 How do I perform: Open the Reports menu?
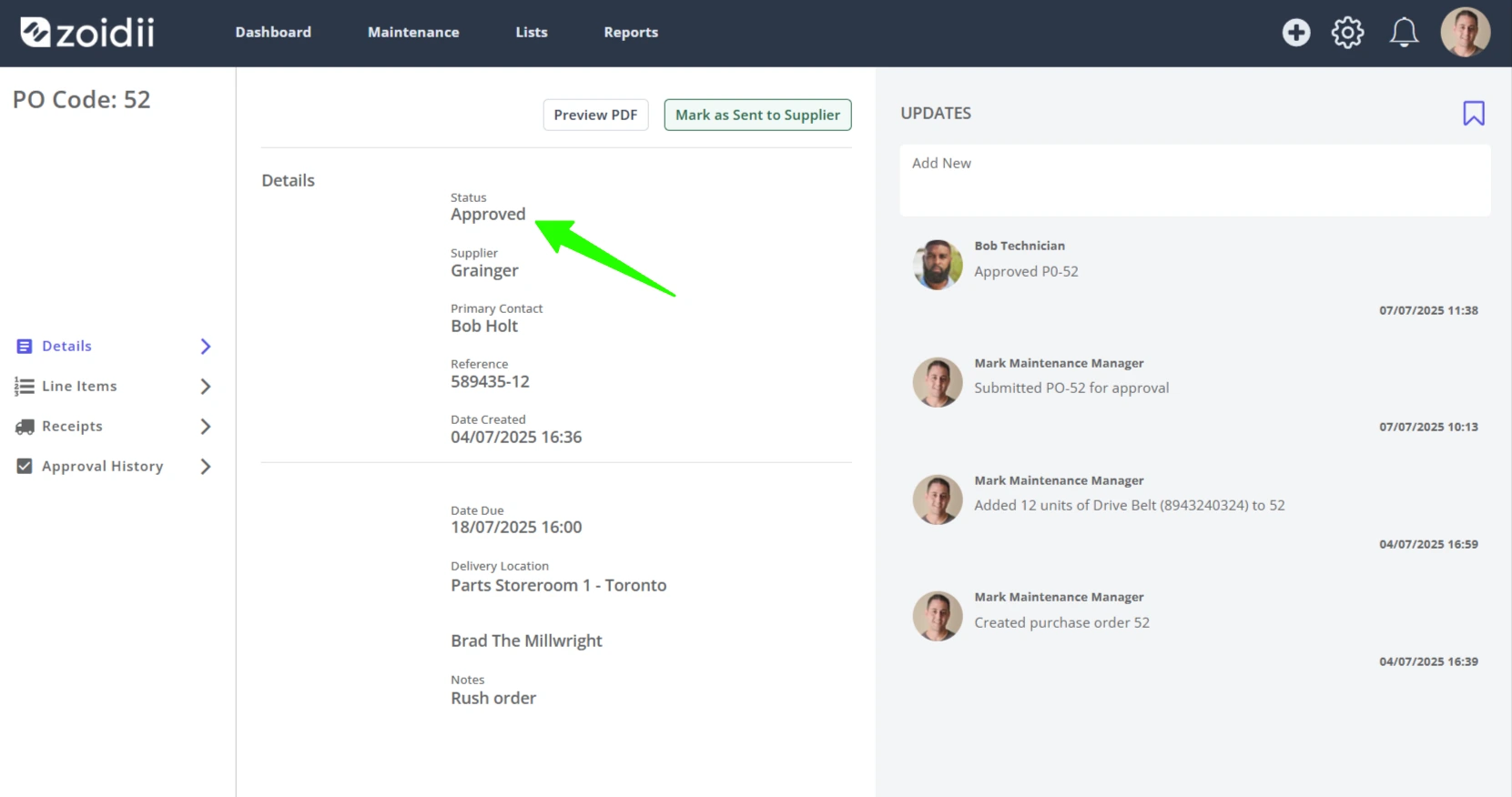631,32
